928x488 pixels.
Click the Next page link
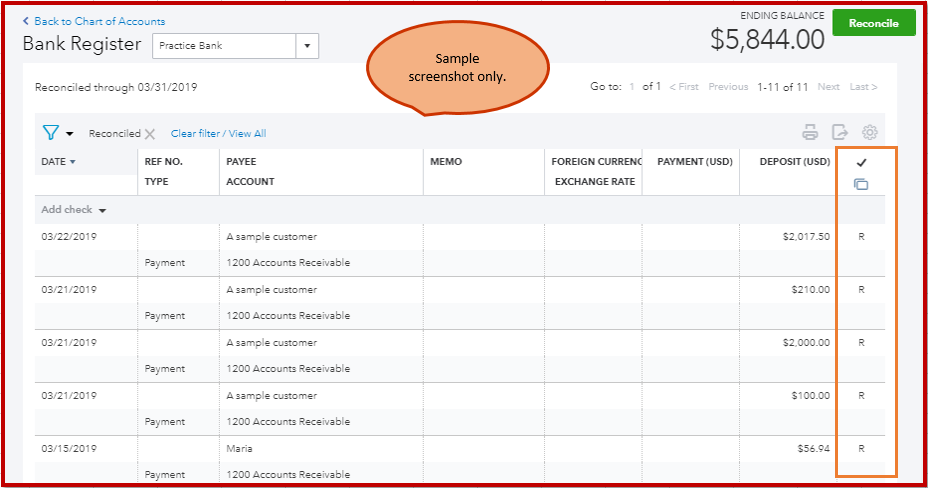(829, 86)
